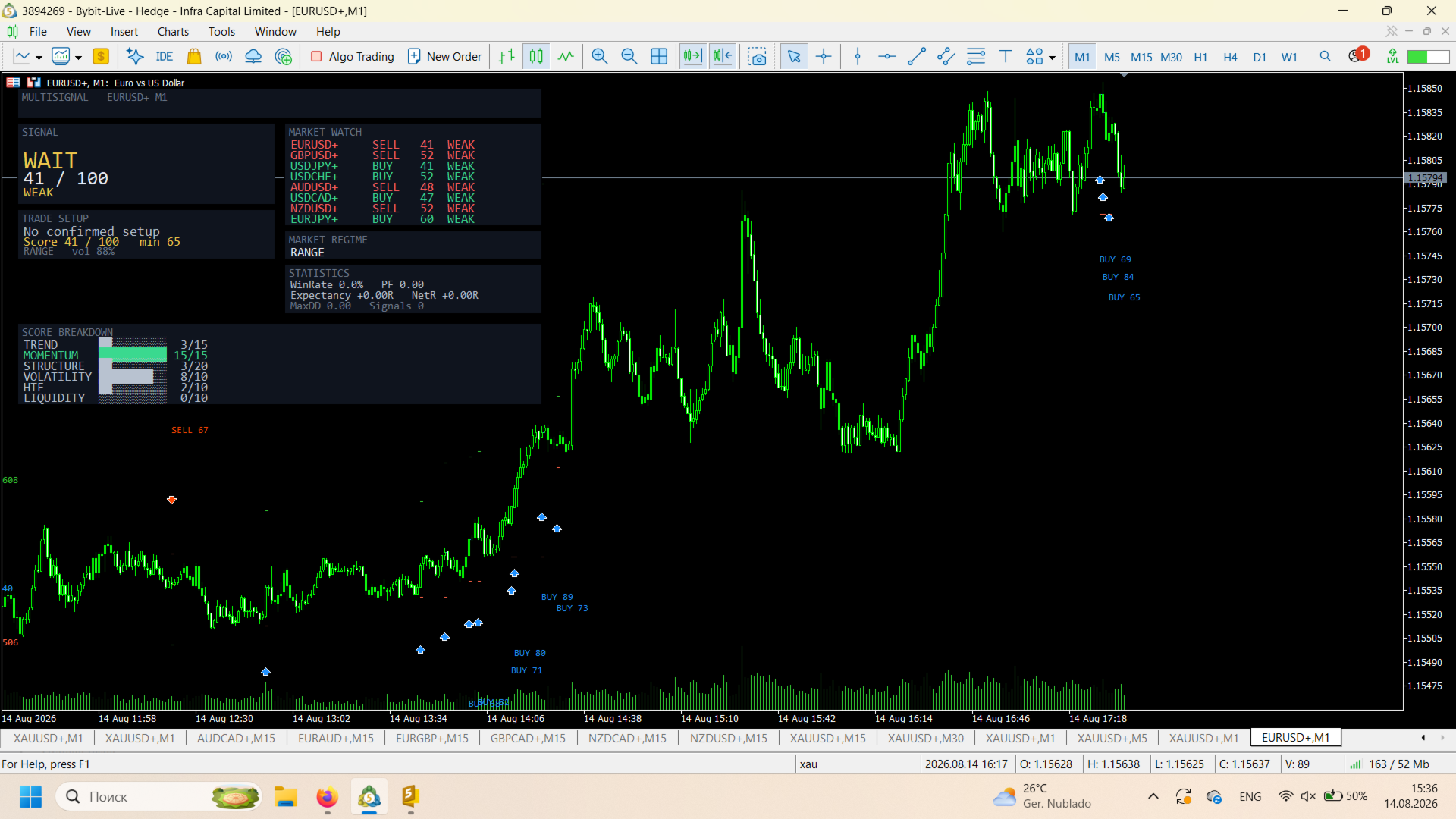
Task: Open the chart type (line chart) tool
Action: [22, 56]
